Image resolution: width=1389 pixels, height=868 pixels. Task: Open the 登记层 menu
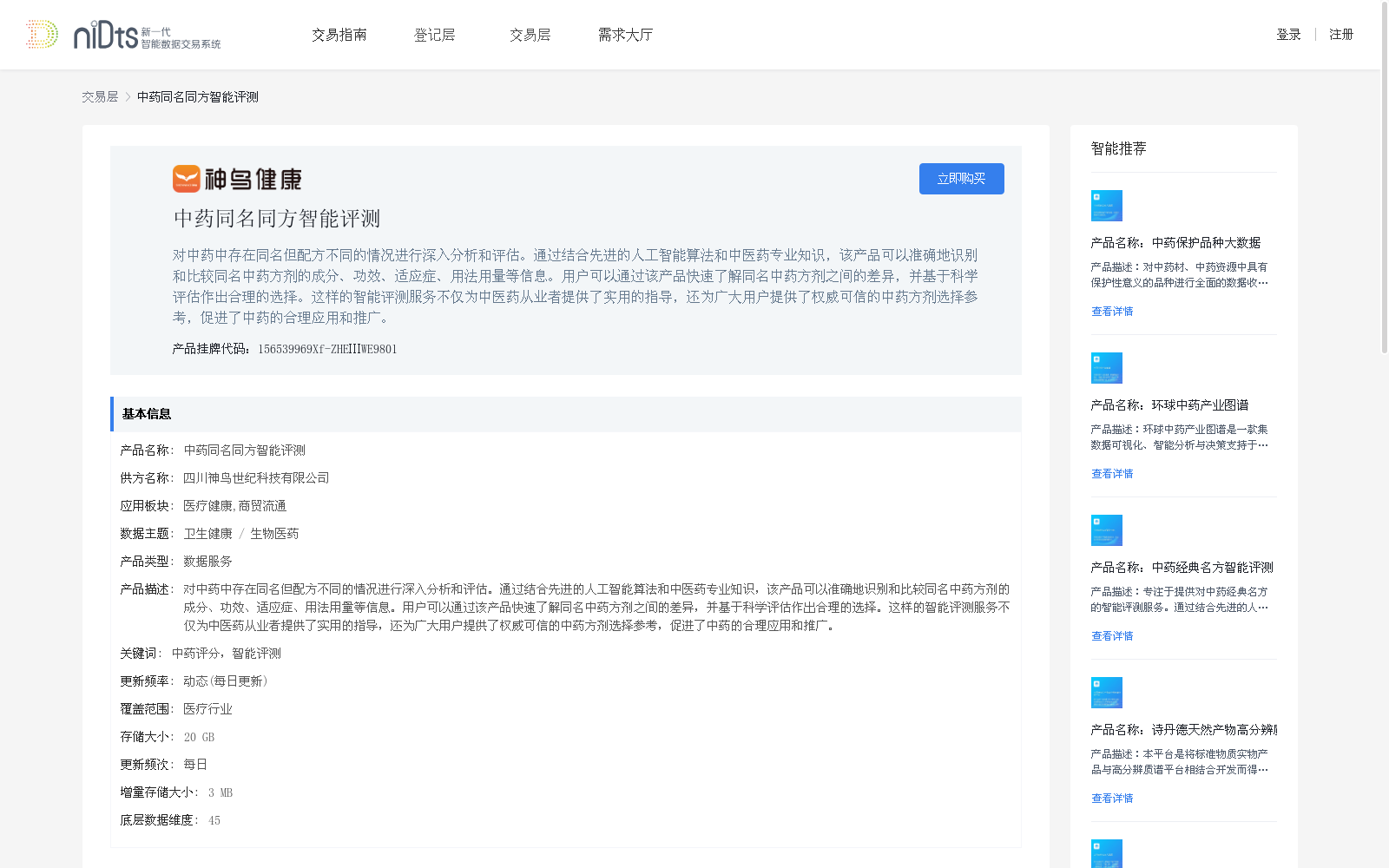click(x=435, y=35)
